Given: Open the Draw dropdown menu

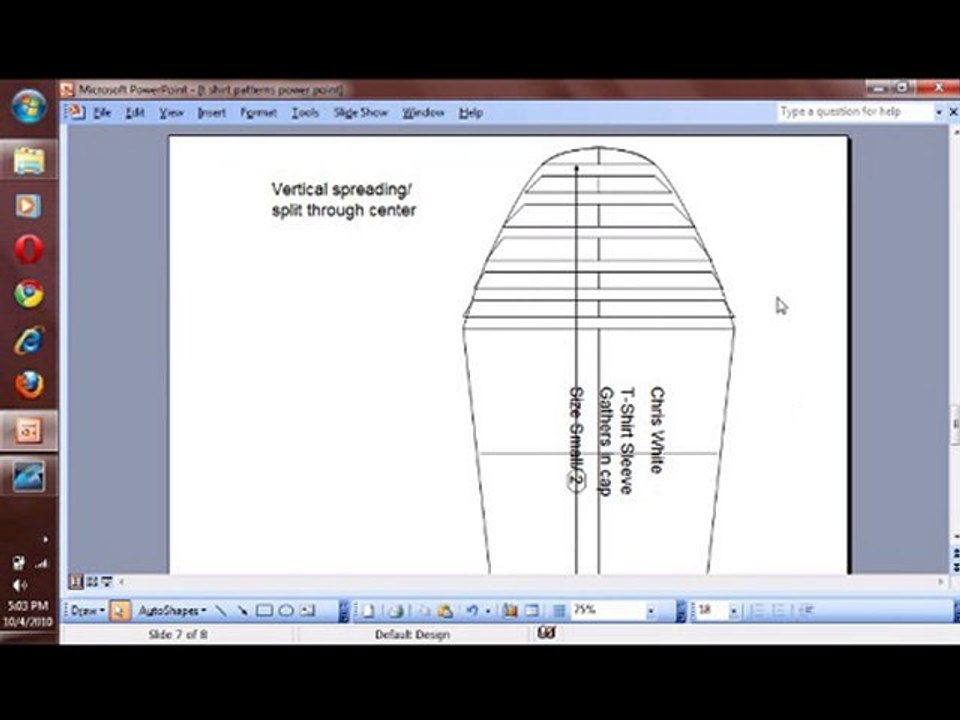Looking at the screenshot, I should pyautogui.click(x=88, y=610).
